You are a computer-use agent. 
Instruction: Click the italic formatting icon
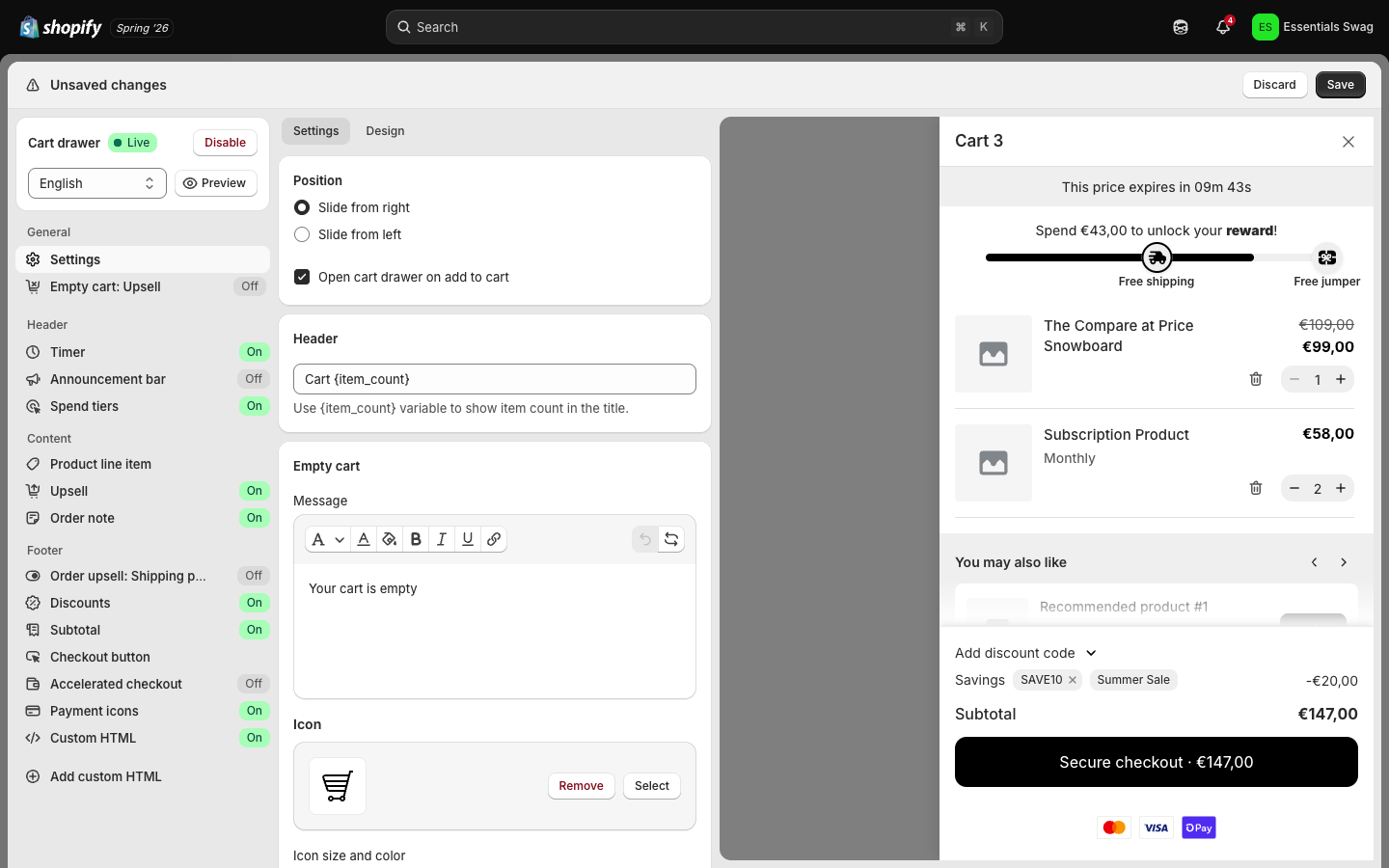point(442,539)
